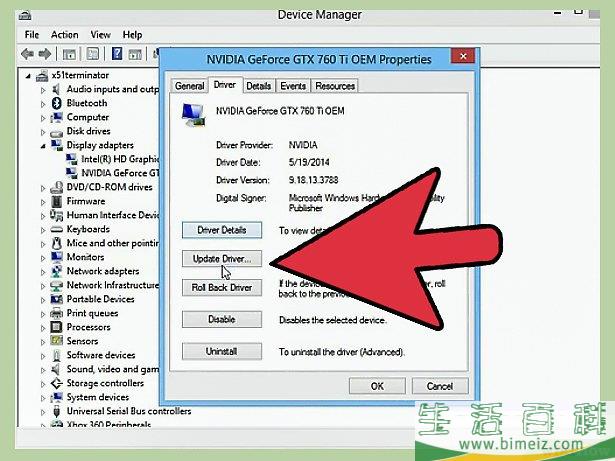Click the x51terminator computer root icon
This screenshot has height=461, width=615.
click(x=42, y=75)
